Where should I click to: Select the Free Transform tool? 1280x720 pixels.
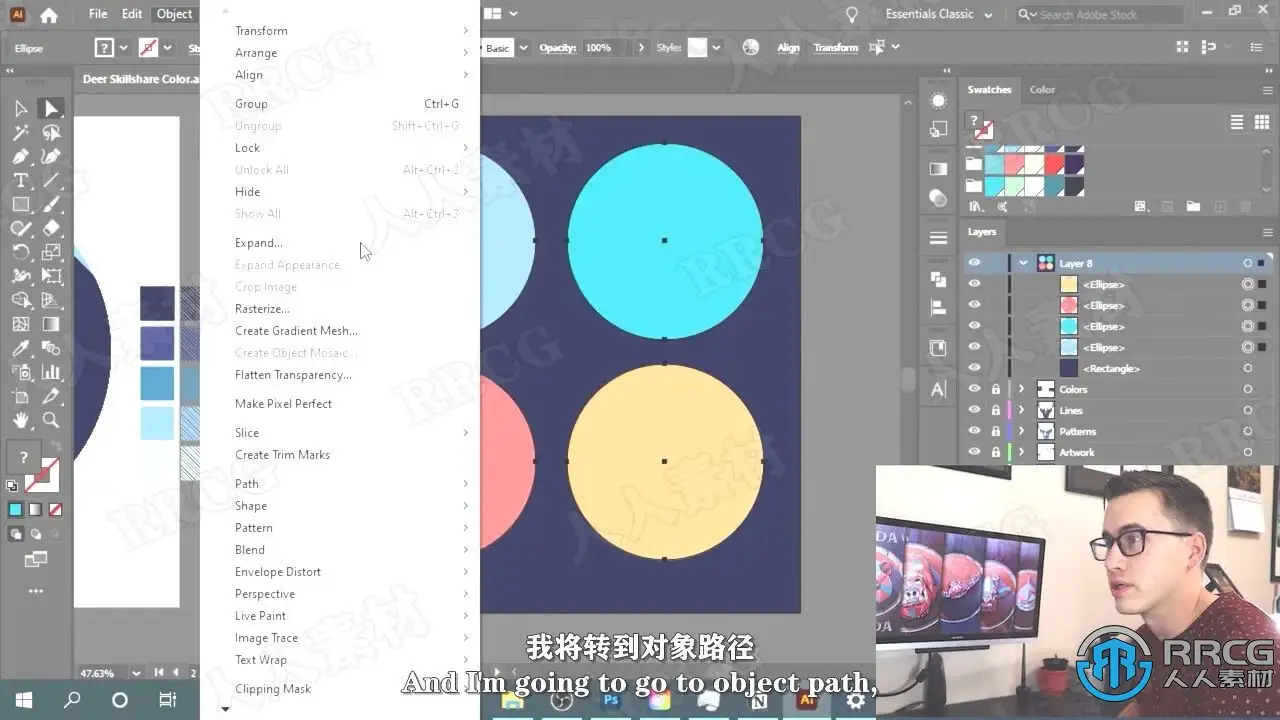[51, 276]
